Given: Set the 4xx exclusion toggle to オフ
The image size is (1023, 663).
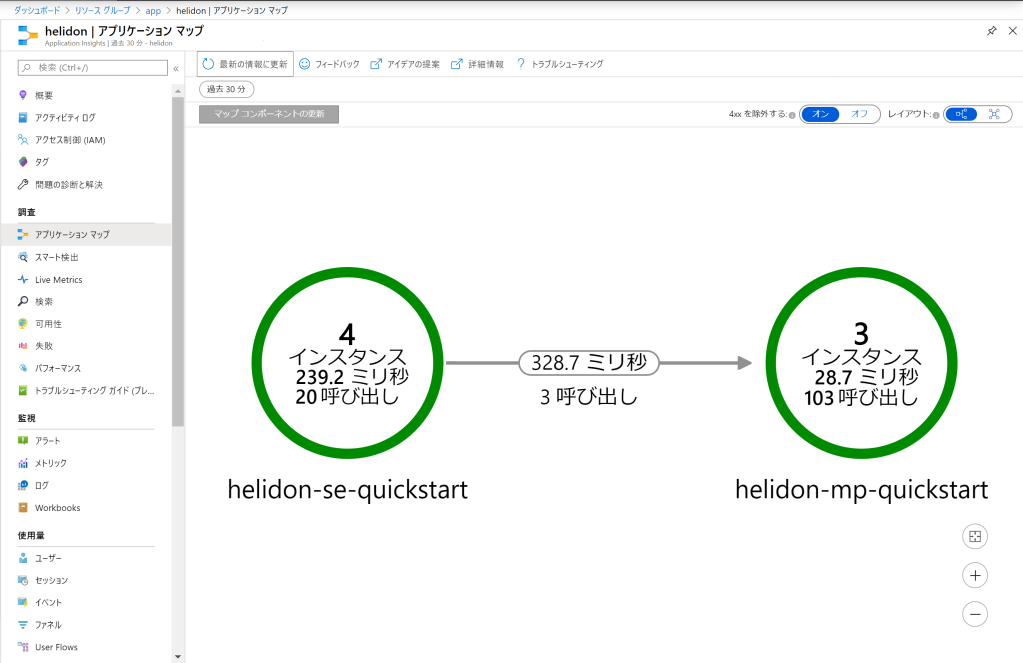Looking at the screenshot, I should click(x=859, y=114).
